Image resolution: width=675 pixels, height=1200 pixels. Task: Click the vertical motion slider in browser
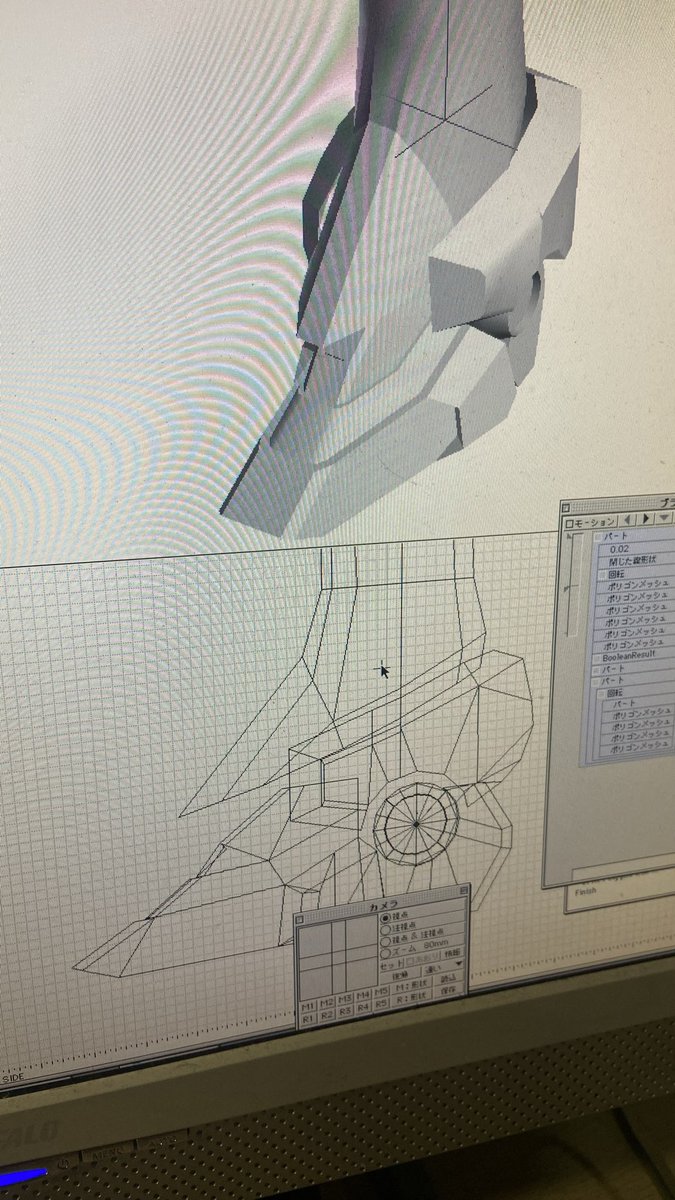click(x=574, y=584)
